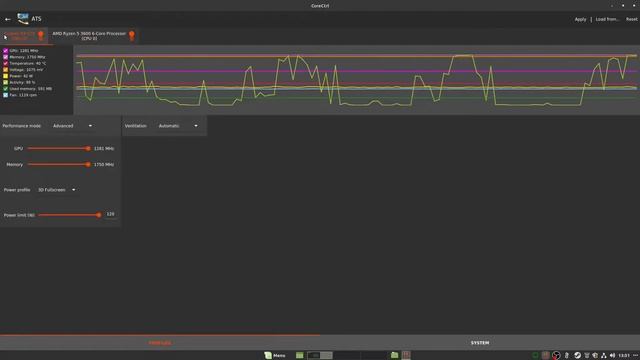Click the Apply button
640x360 pixels.
tap(580, 19)
